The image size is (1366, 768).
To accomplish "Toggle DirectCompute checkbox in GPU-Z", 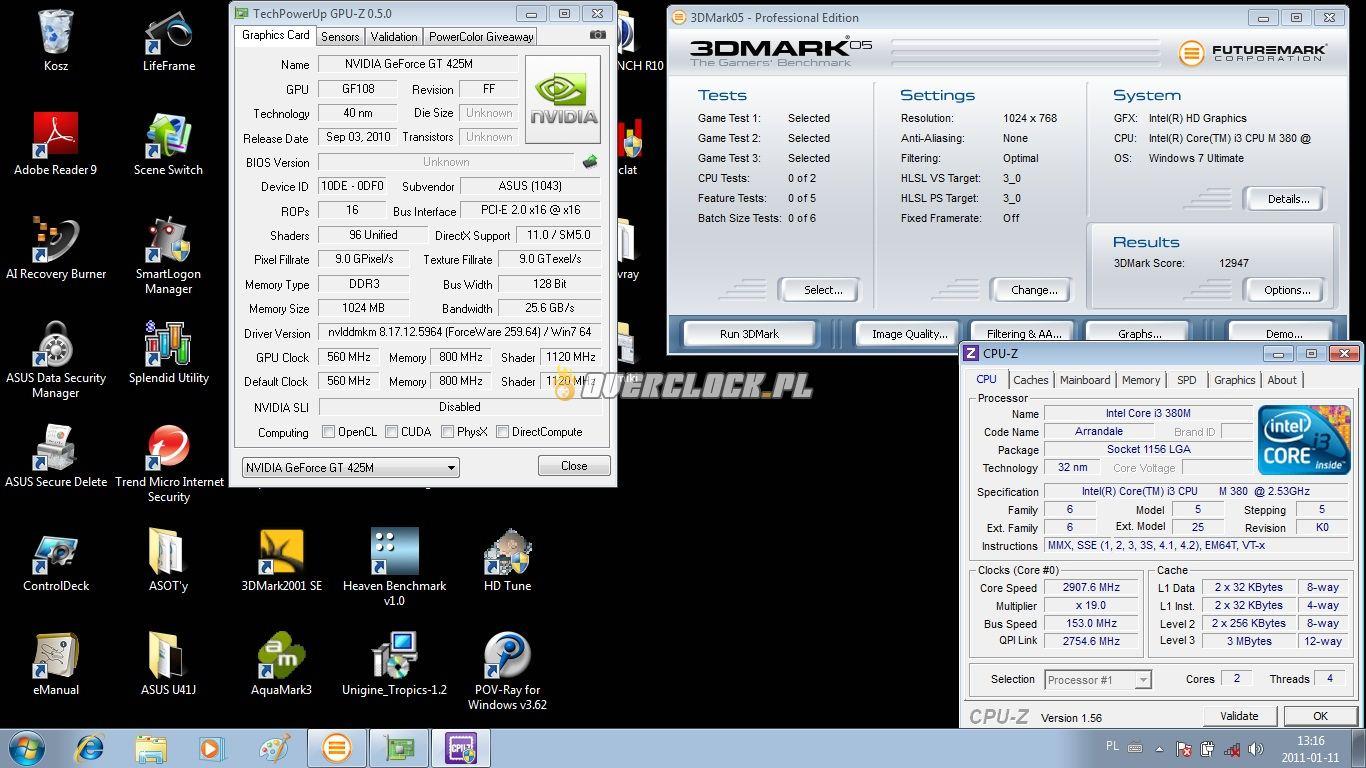I will coord(503,432).
